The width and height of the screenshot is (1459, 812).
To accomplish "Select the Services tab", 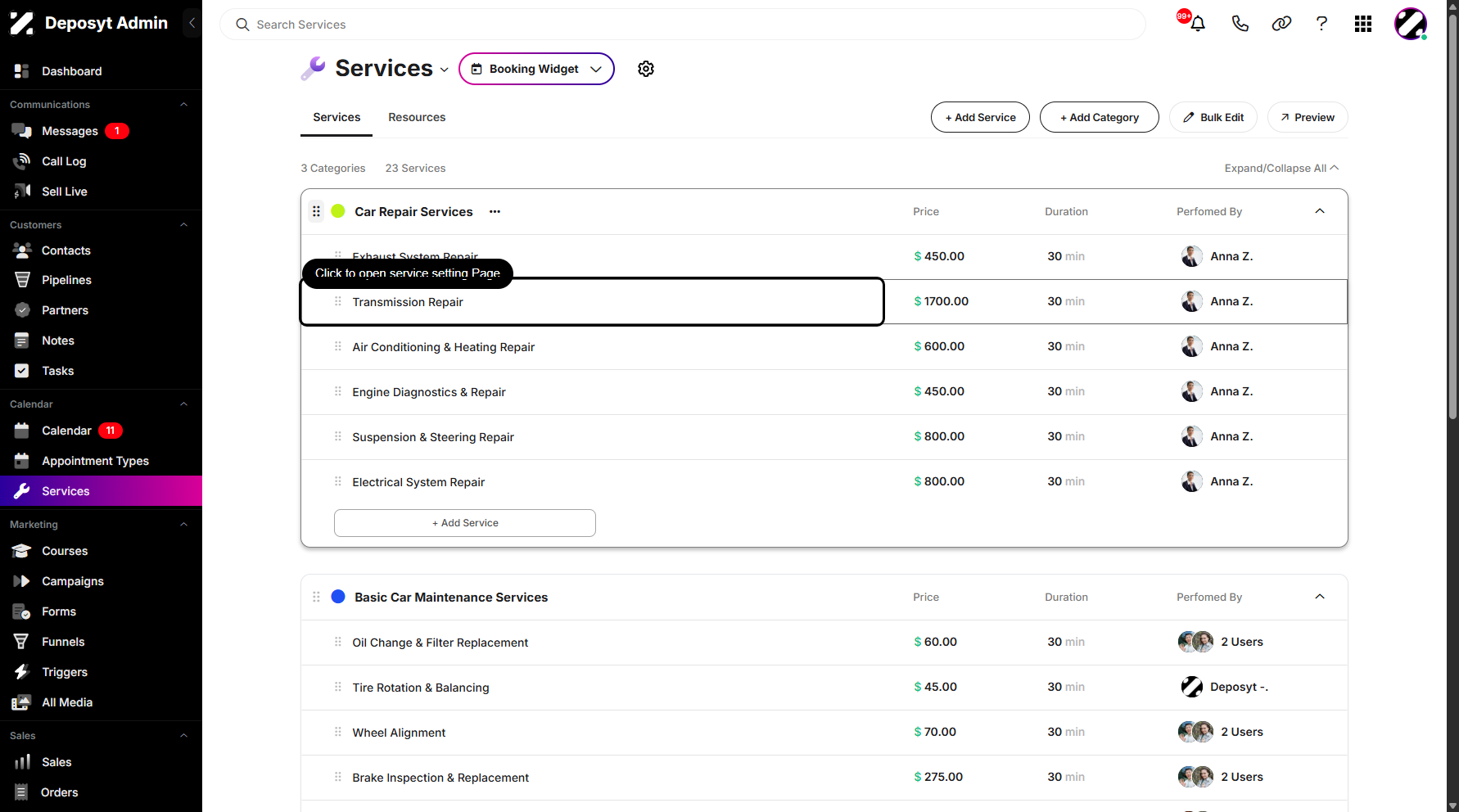I will [x=337, y=117].
